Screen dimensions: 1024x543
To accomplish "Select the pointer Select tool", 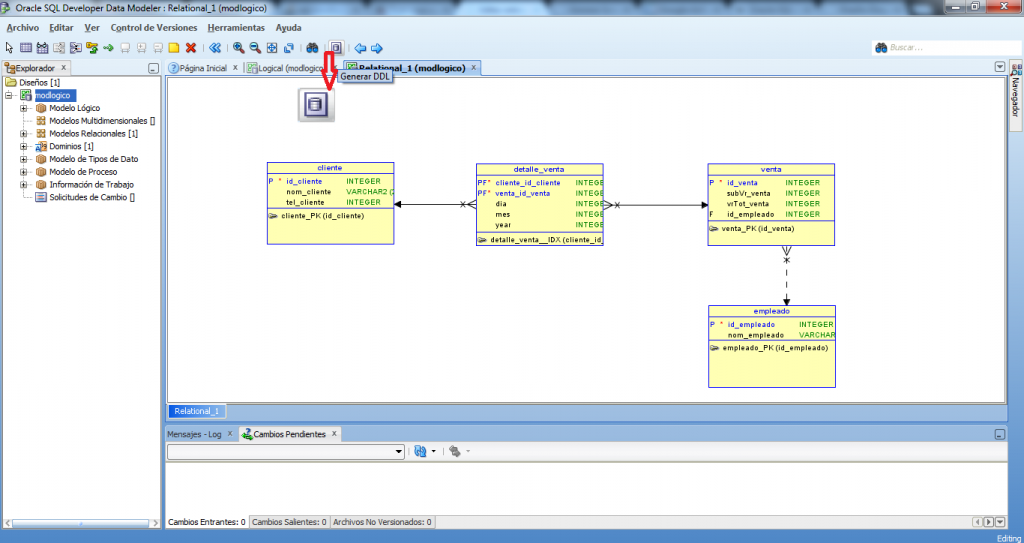I will 9,48.
